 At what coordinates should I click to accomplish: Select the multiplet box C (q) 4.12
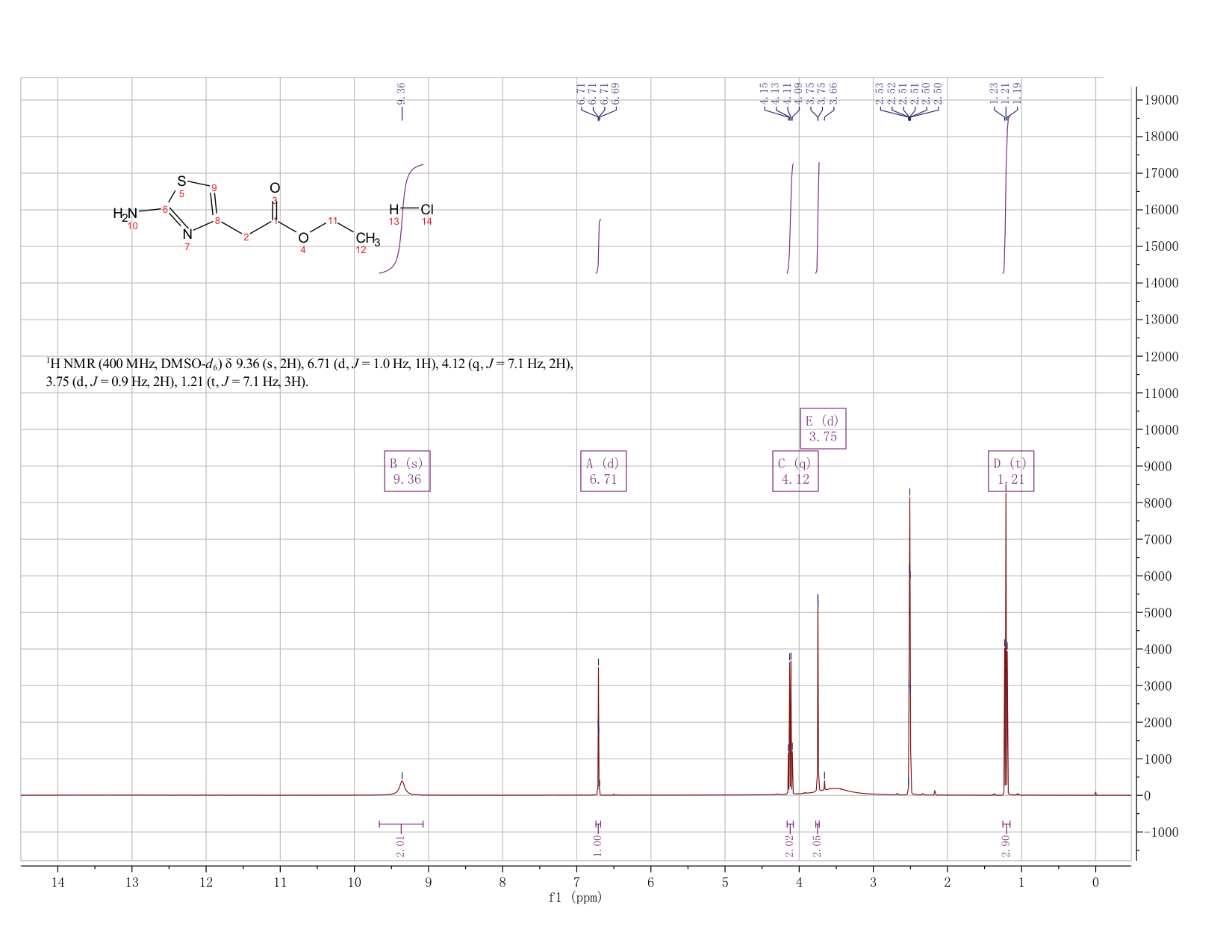point(795,471)
